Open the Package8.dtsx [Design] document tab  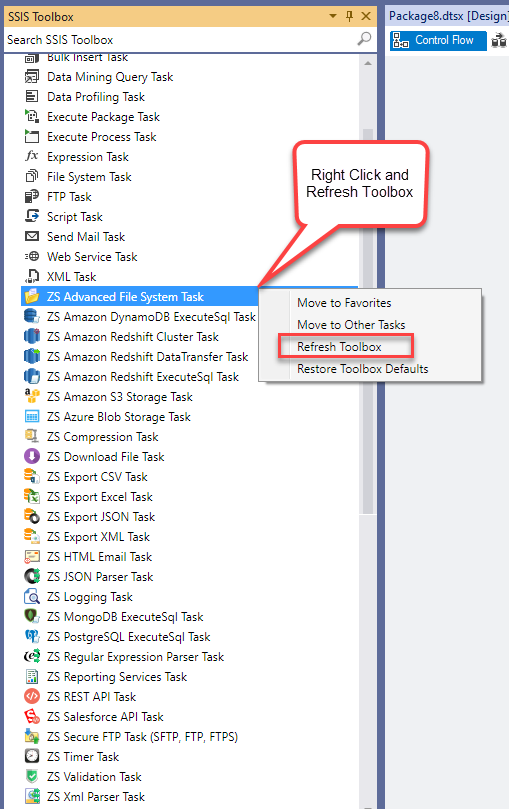tap(448, 16)
